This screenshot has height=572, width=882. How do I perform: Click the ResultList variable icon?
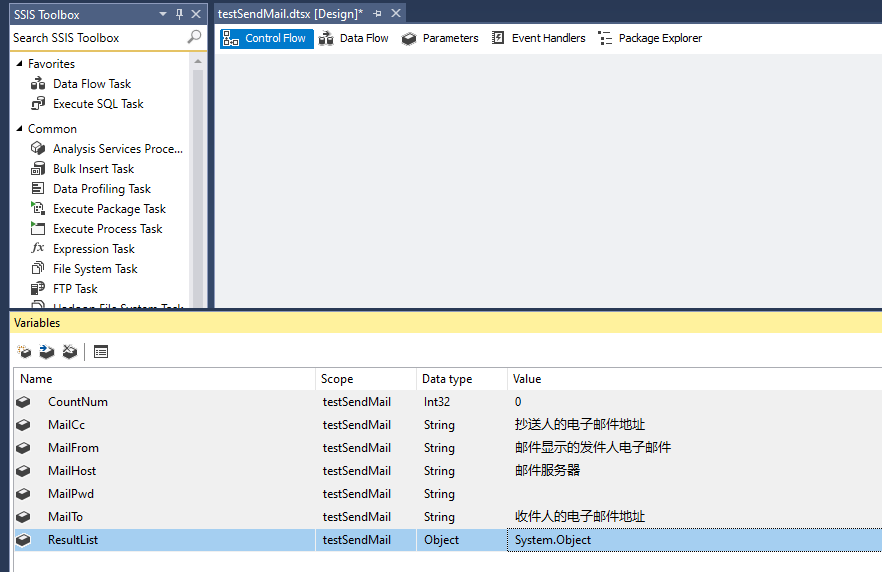[23, 540]
